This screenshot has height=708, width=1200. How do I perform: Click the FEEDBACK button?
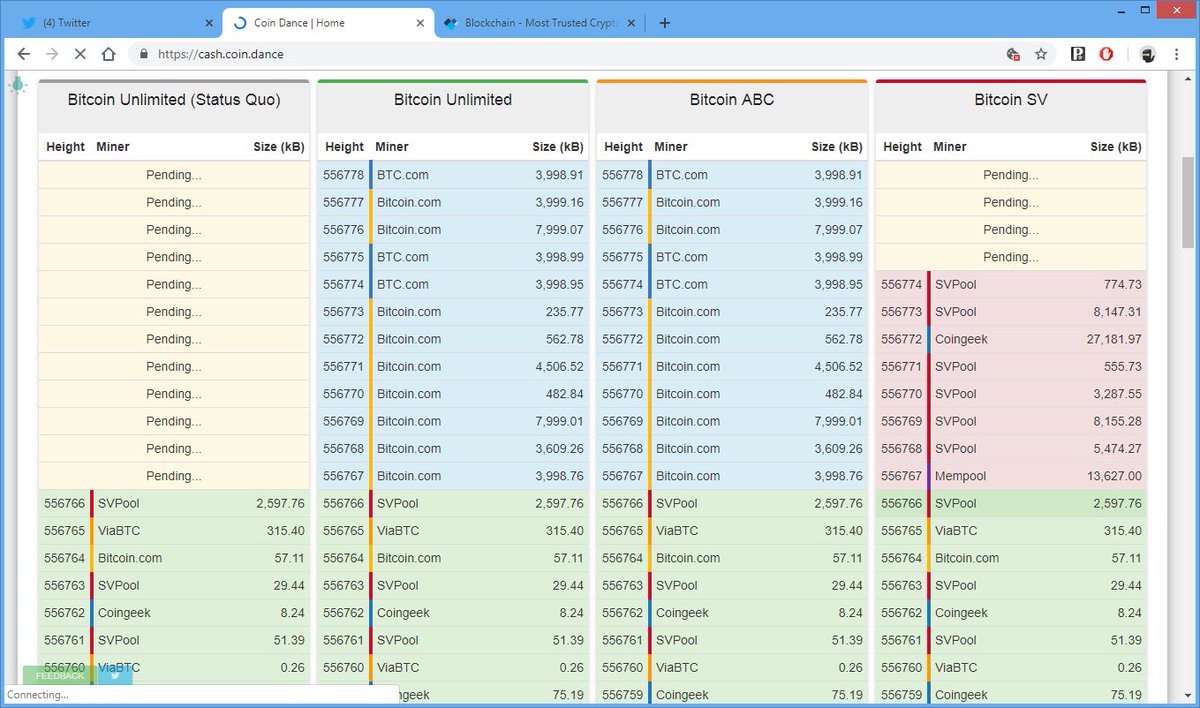tap(60, 675)
